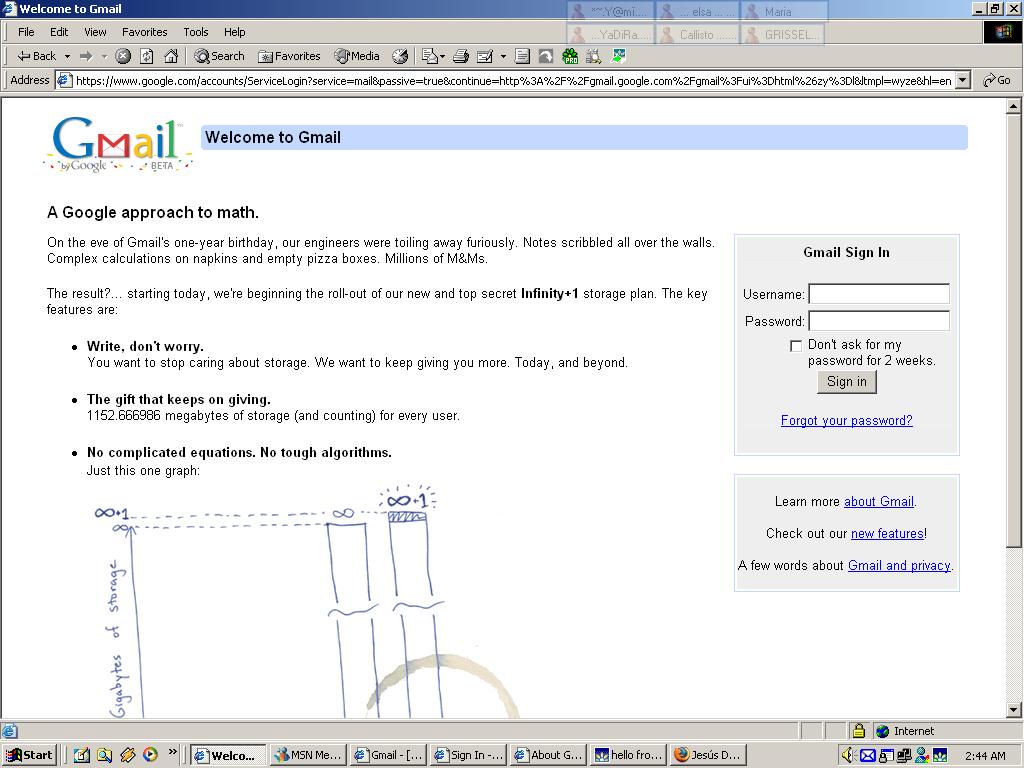
Task: Click the mail envelope system tray icon
Action: pos(867,756)
